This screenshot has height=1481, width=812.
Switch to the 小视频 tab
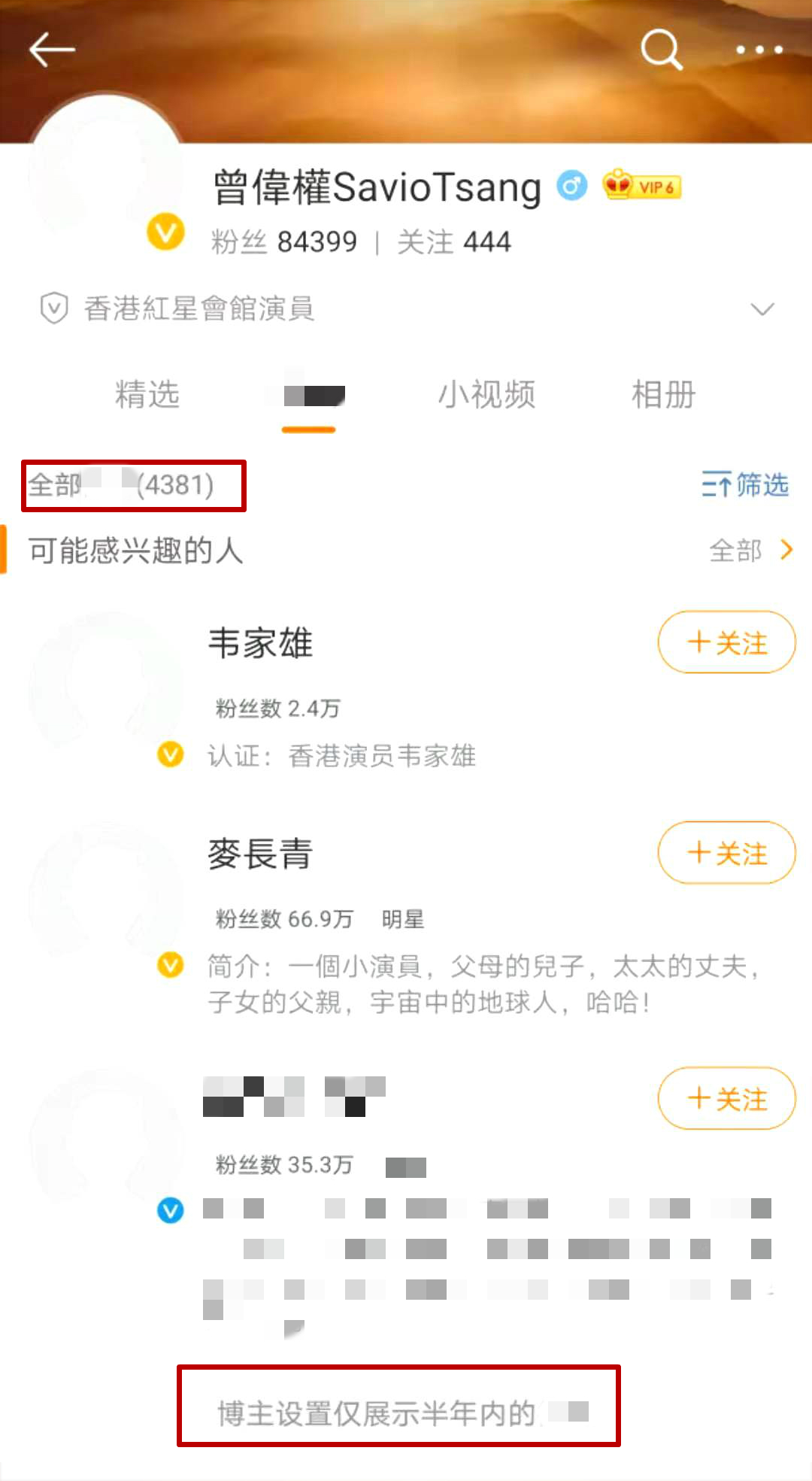489,395
